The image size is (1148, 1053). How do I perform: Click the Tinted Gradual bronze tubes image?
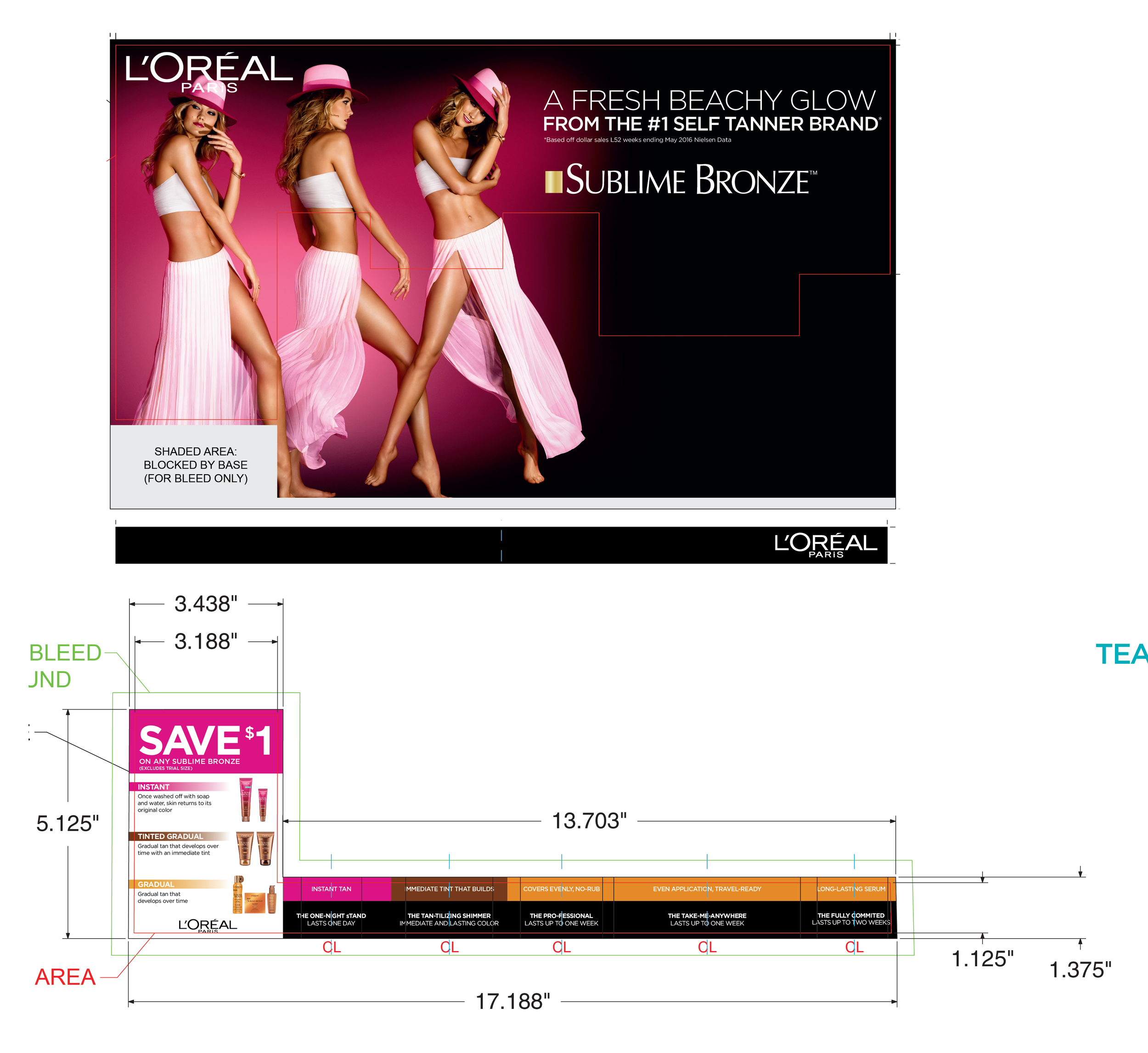tap(255, 848)
